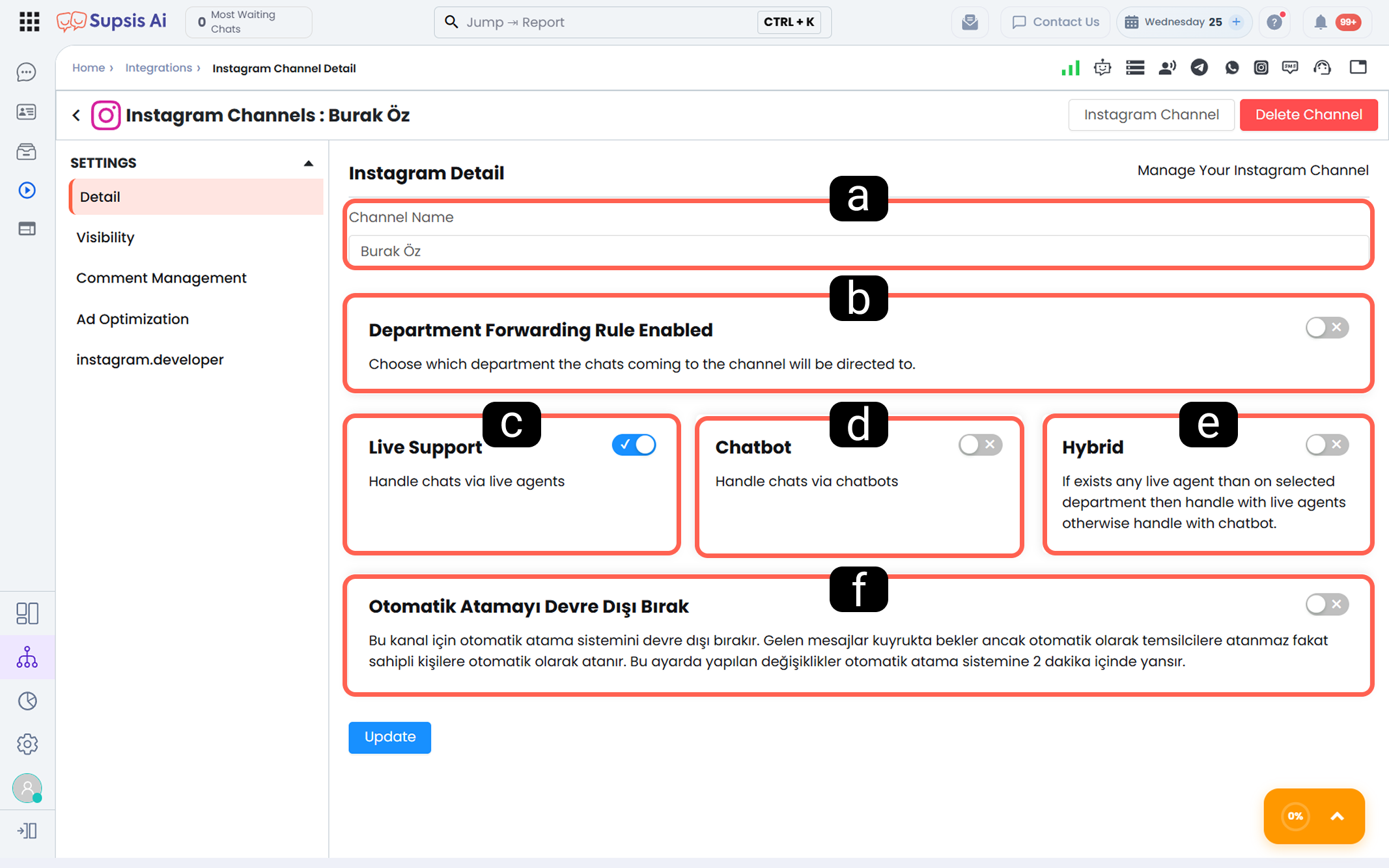Click the "Instagram Detail" heading
Screen dimensions: 1389x868
coord(427,173)
